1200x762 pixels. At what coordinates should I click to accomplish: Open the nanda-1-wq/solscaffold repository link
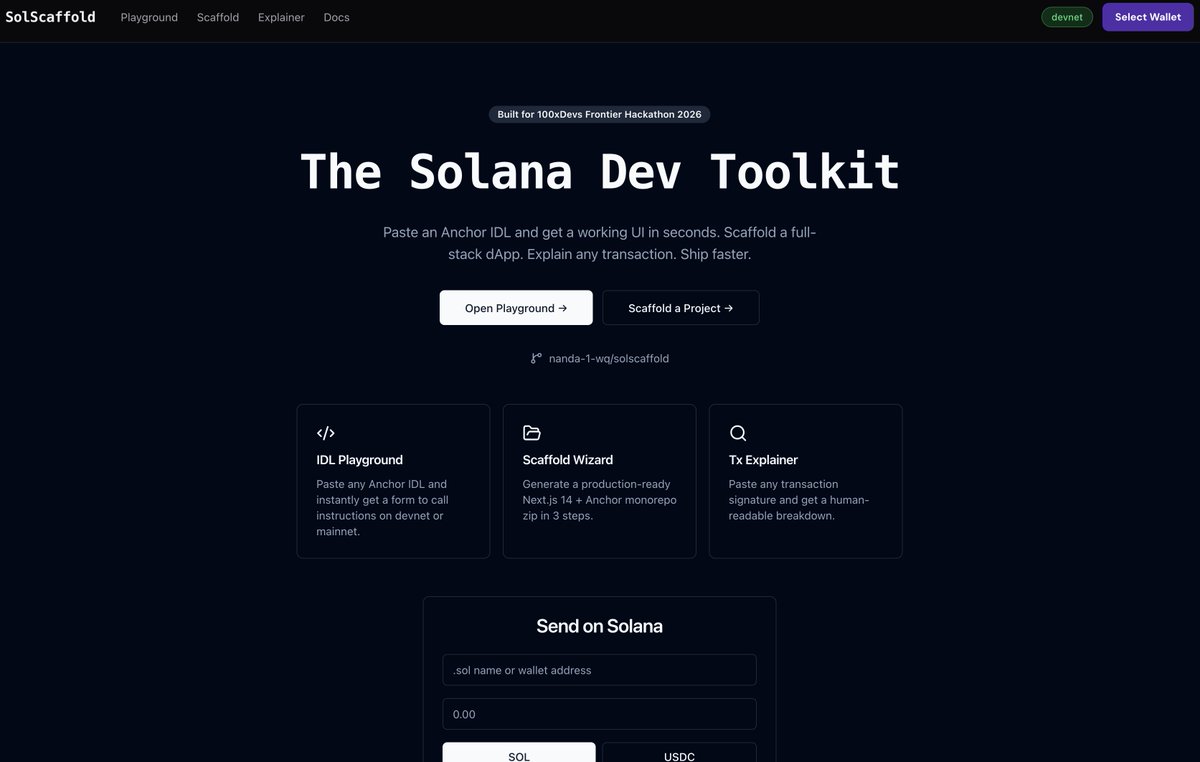(609, 358)
